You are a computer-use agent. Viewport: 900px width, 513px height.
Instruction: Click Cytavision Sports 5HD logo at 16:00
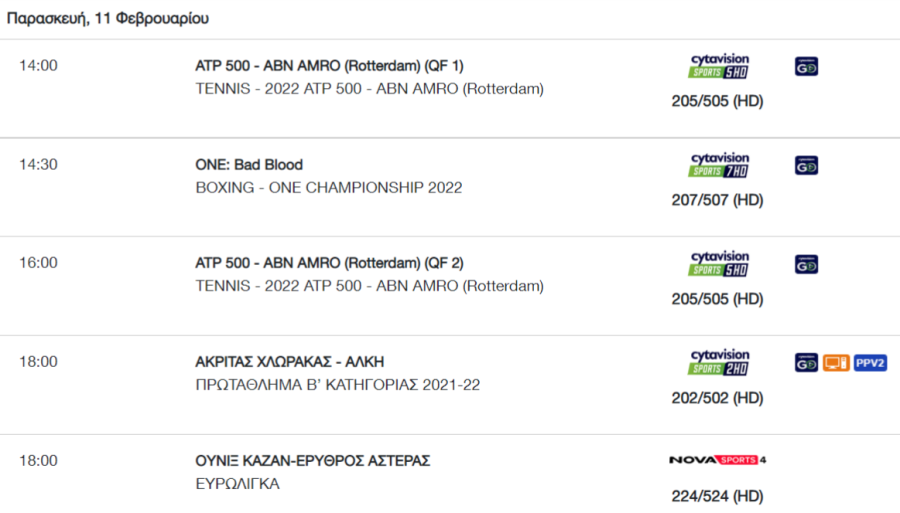pos(718,265)
